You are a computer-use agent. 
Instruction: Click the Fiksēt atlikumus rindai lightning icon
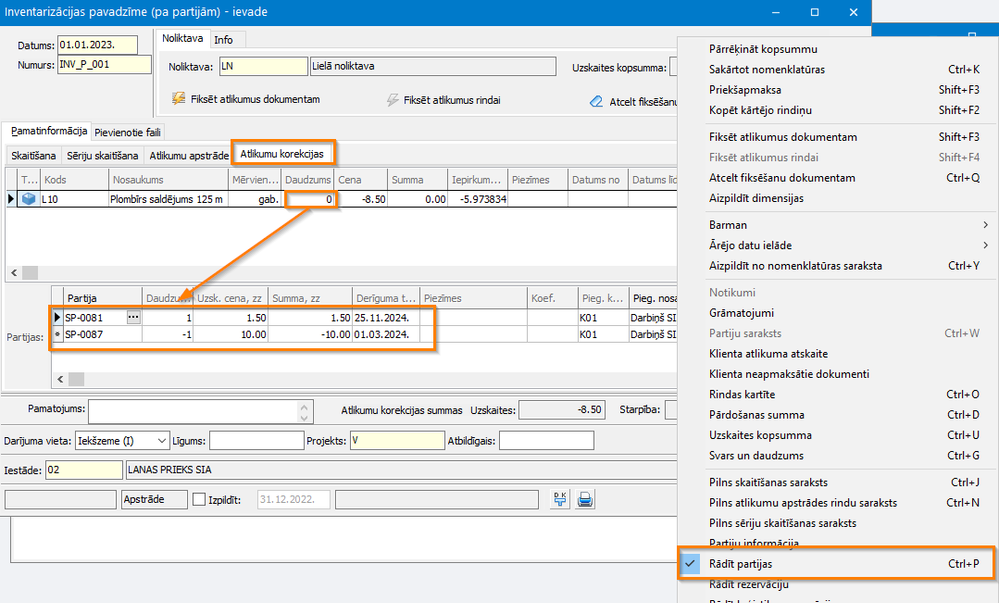[x=393, y=100]
